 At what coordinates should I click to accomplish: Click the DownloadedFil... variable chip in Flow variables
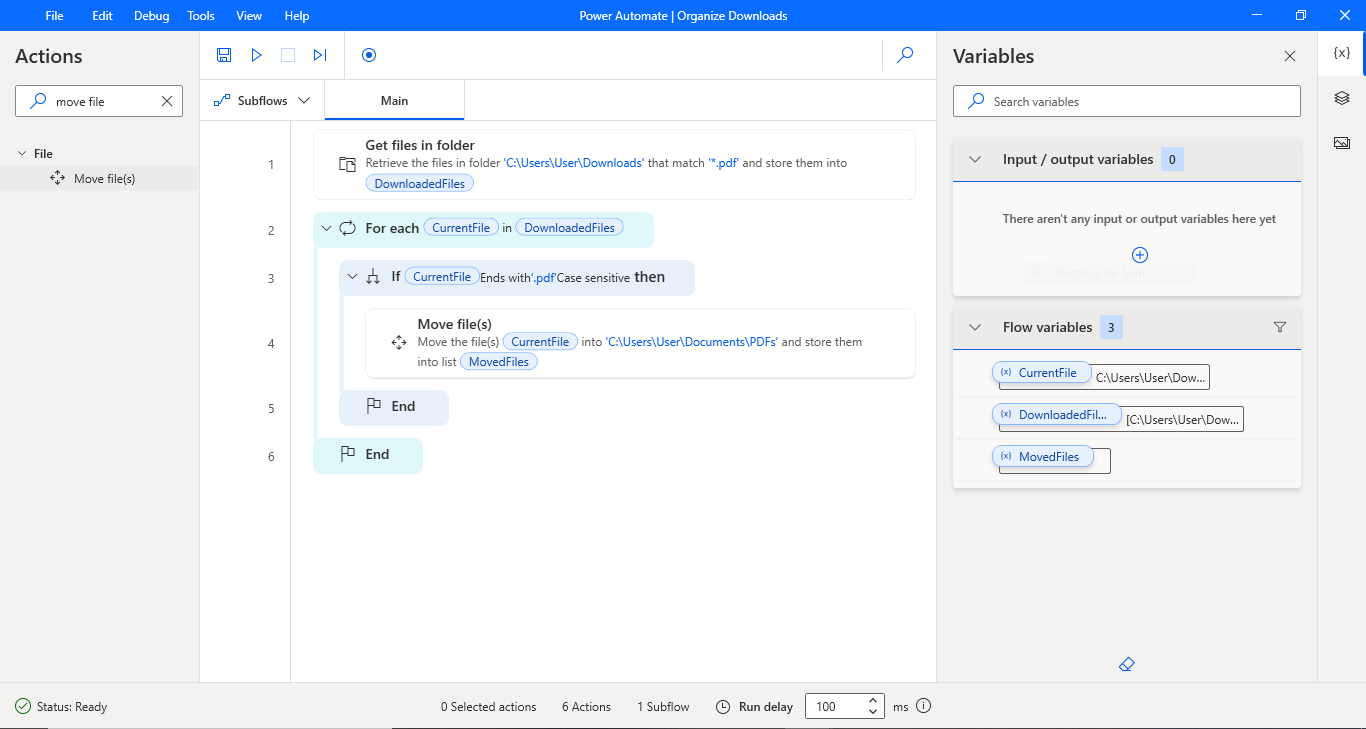tap(1055, 414)
